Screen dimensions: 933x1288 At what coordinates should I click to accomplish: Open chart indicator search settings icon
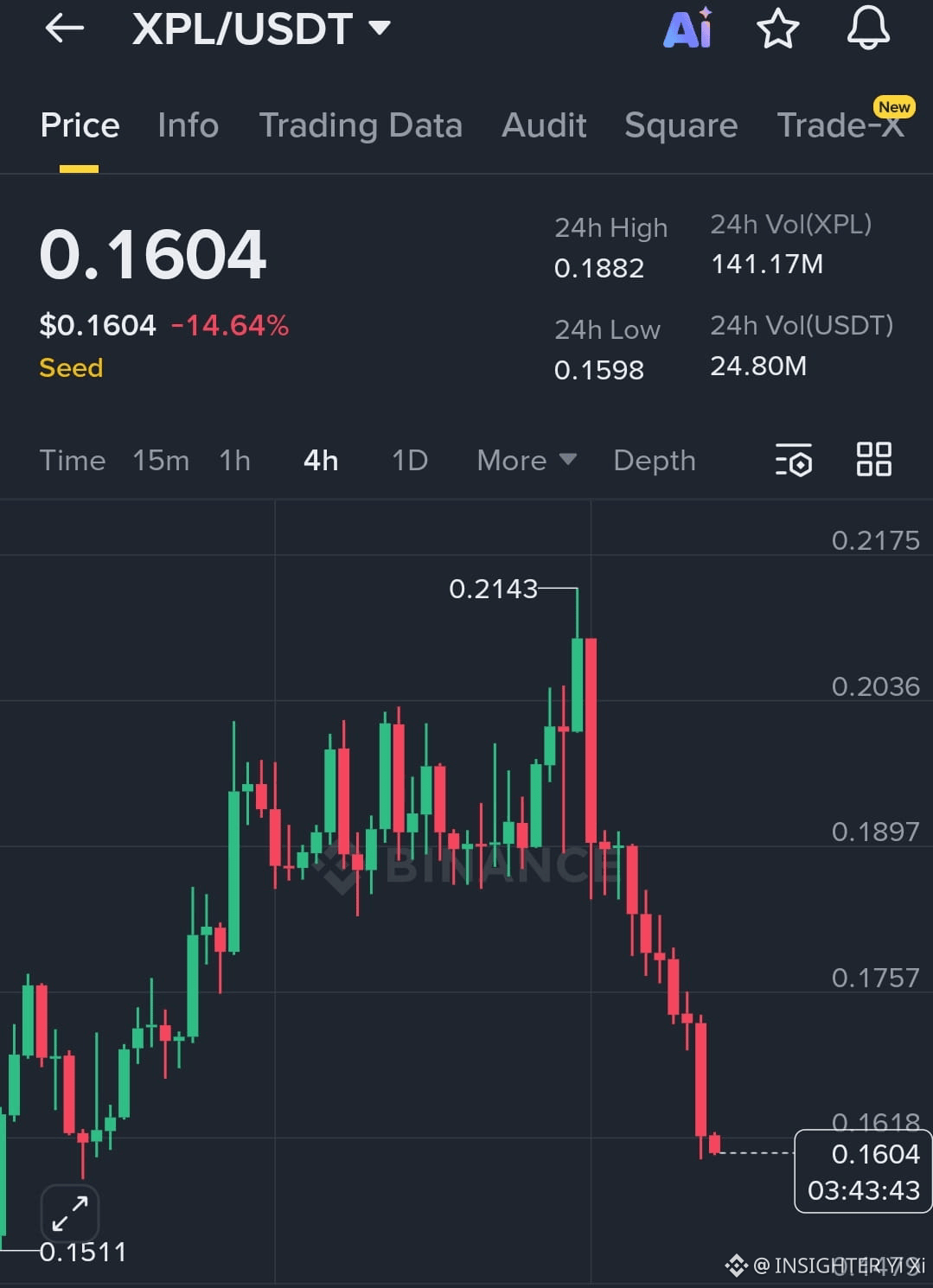coord(794,461)
